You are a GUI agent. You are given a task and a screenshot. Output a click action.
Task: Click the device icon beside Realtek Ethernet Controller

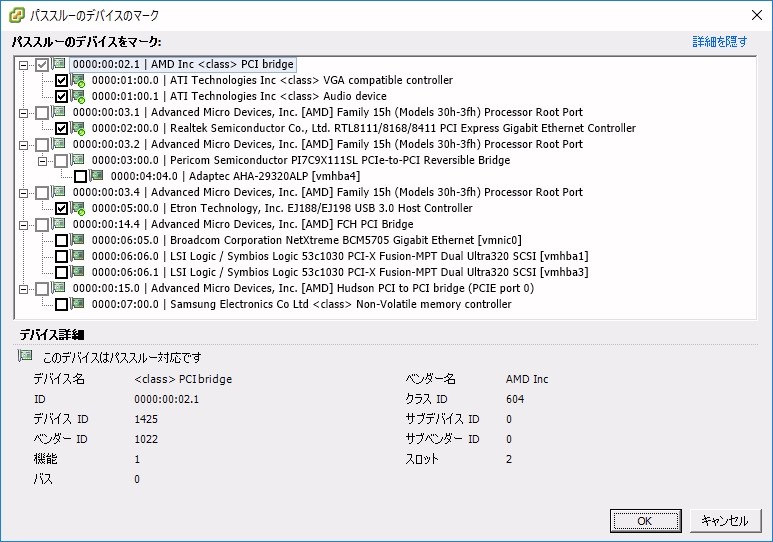(x=78, y=128)
